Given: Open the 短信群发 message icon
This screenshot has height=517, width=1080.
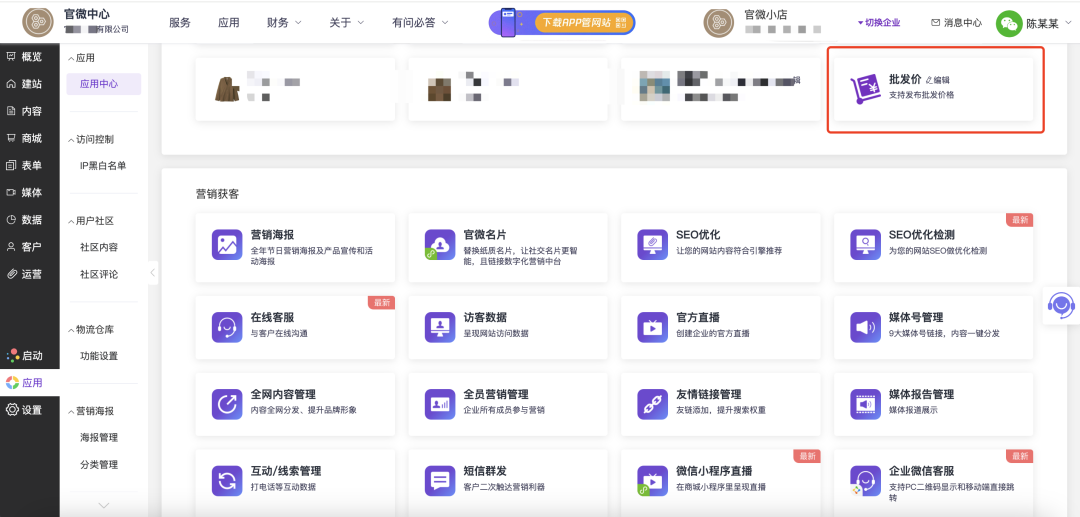Looking at the screenshot, I should pos(439,481).
